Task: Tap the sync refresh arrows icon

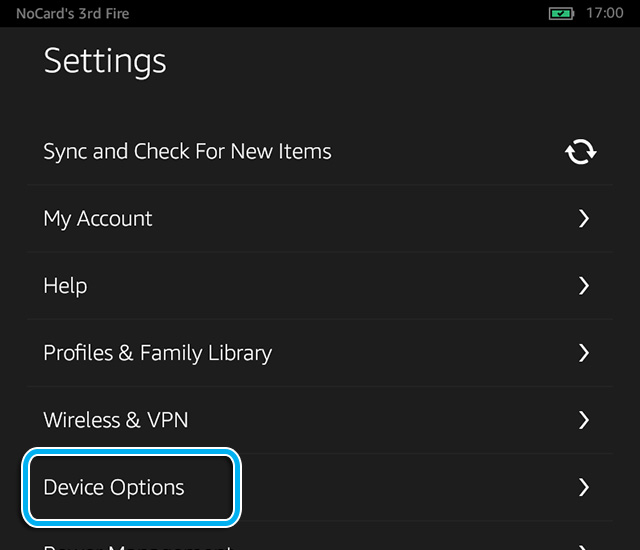Action: (580, 152)
